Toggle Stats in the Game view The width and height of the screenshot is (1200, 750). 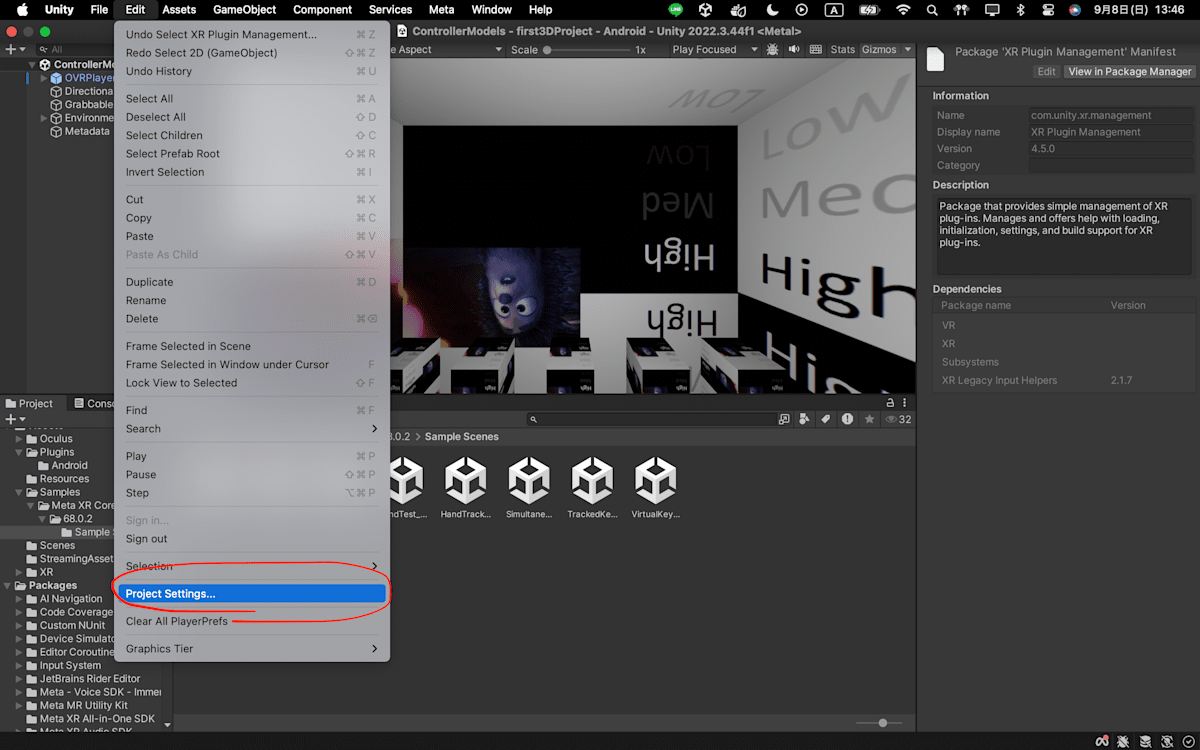(x=843, y=50)
